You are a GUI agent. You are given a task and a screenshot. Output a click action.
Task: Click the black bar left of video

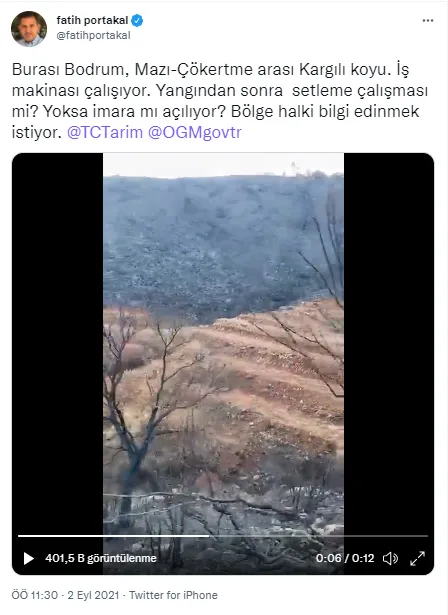click(x=58, y=341)
